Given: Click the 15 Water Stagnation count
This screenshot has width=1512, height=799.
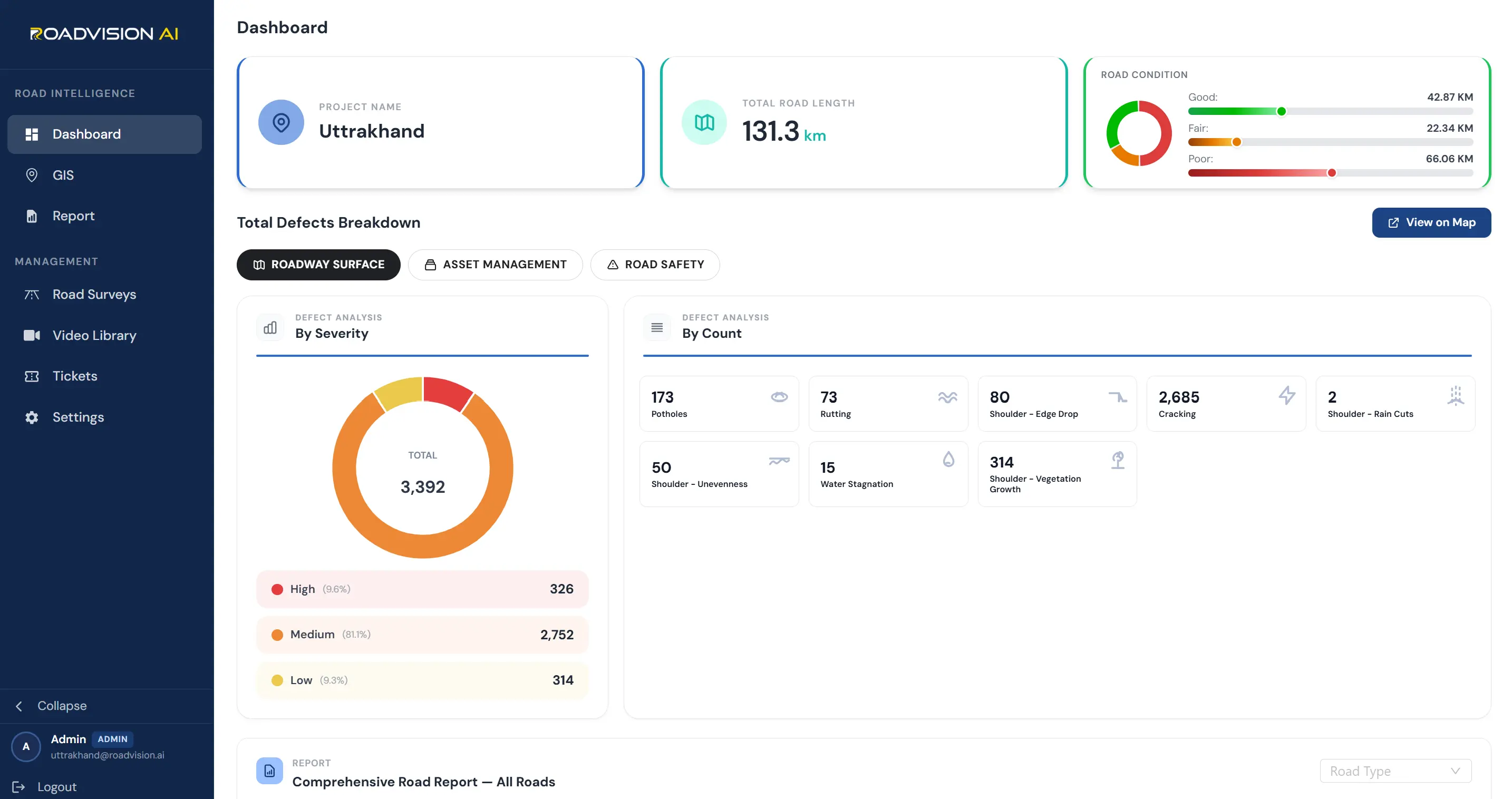Looking at the screenshot, I should [x=828, y=467].
